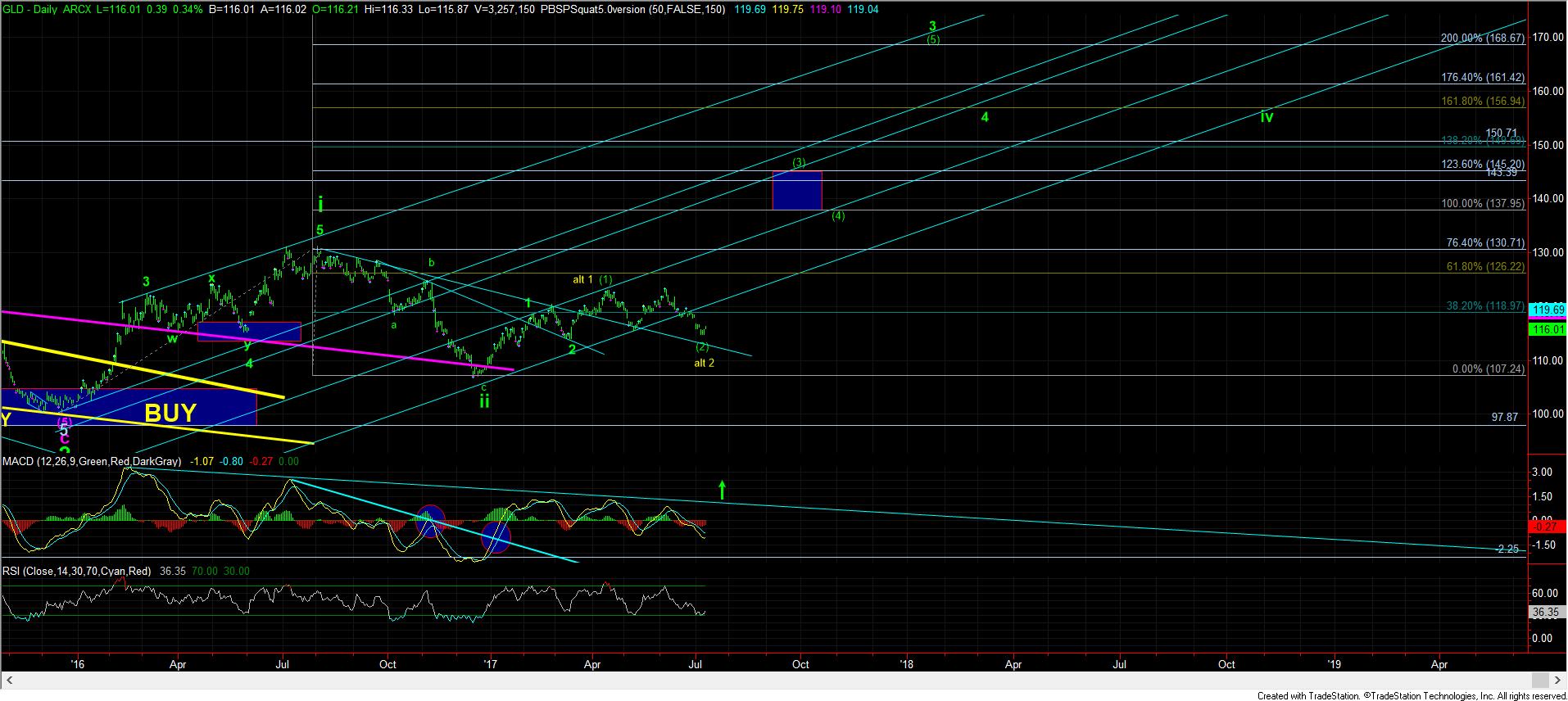Viewport: 1568px width, 701px height.
Task: Click the RSI (Close,14,30,70) indicator label
Action: tap(76, 571)
